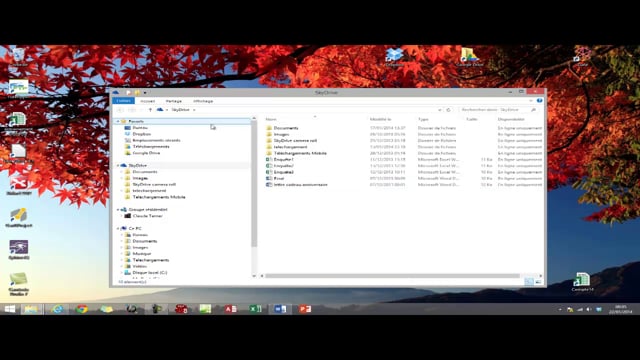Image resolution: width=640 pixels, height=360 pixels.
Task: Collapse the Groupe résidentiel node
Action: [118, 209]
